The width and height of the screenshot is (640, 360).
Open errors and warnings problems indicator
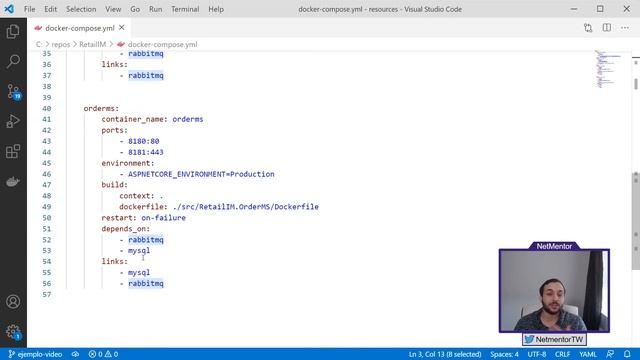(x=103, y=354)
